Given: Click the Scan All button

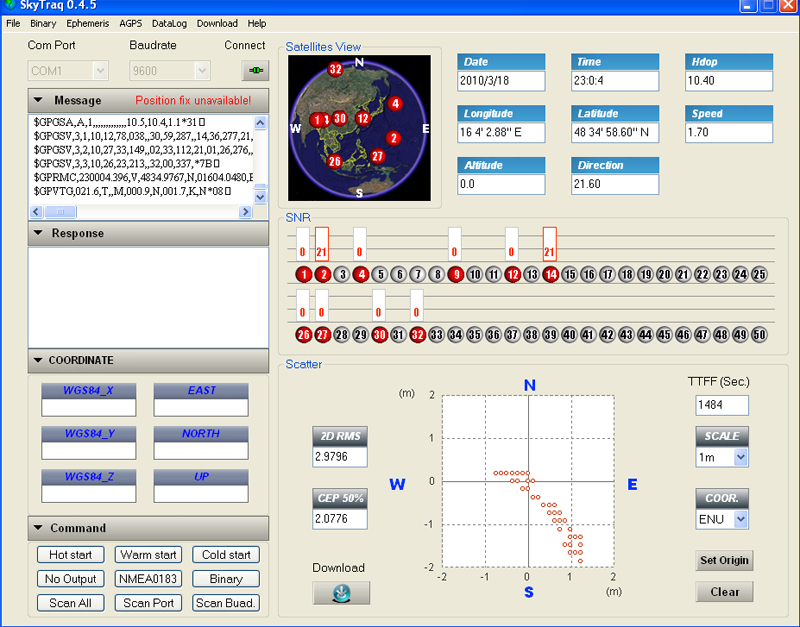Looking at the screenshot, I should pos(70,603).
